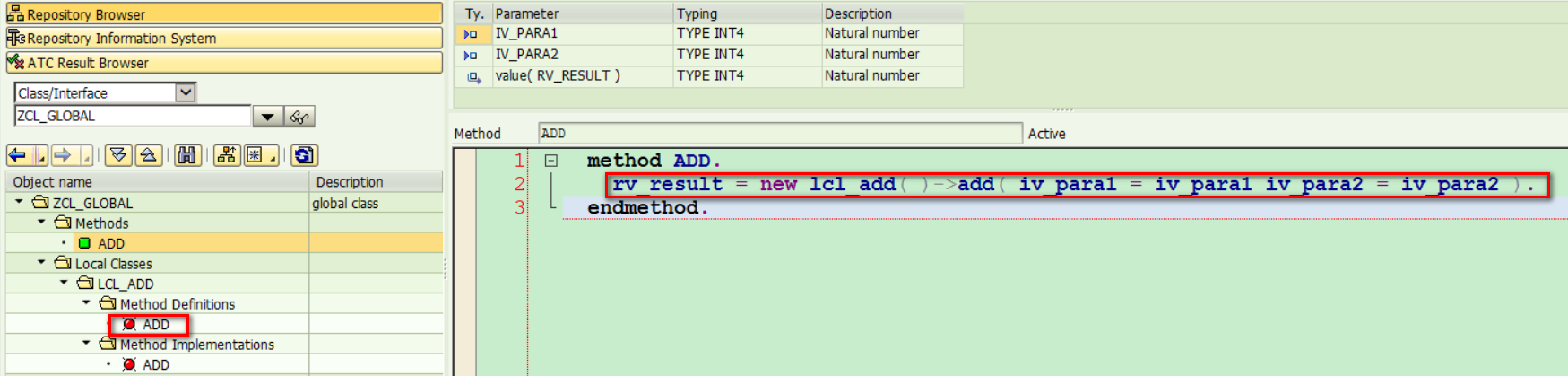The width and height of the screenshot is (1568, 376).
Task: Click the returning icon for RV_RESULT
Action: [x=473, y=77]
